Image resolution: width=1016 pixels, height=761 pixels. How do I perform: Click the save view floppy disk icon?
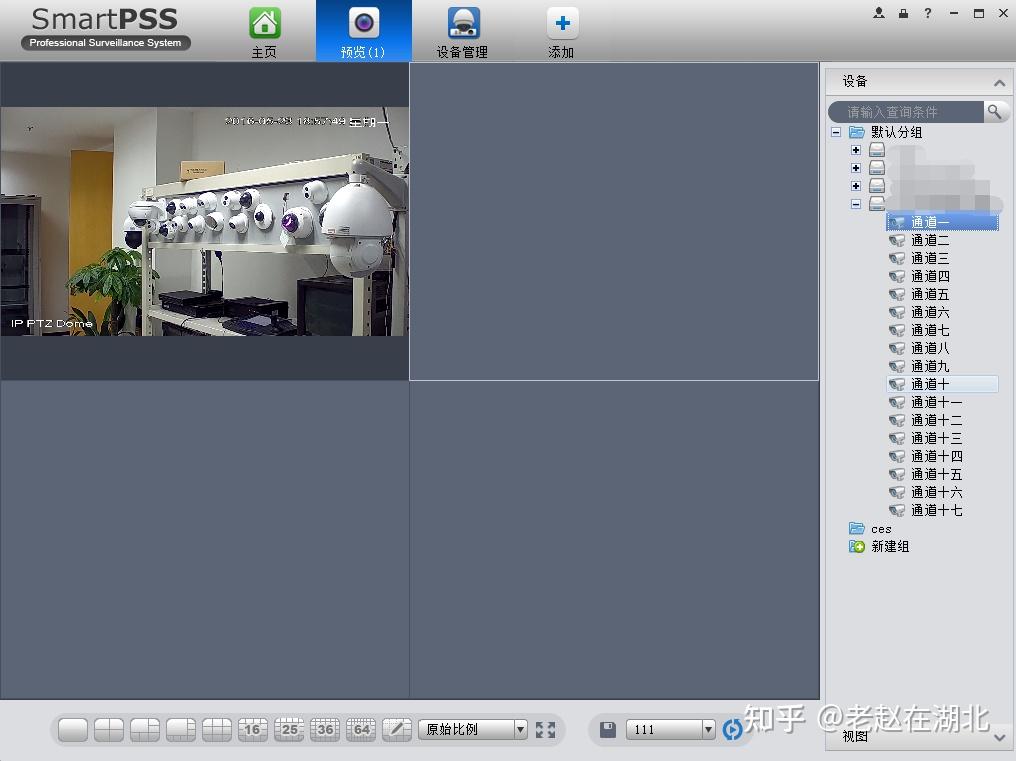click(x=607, y=730)
